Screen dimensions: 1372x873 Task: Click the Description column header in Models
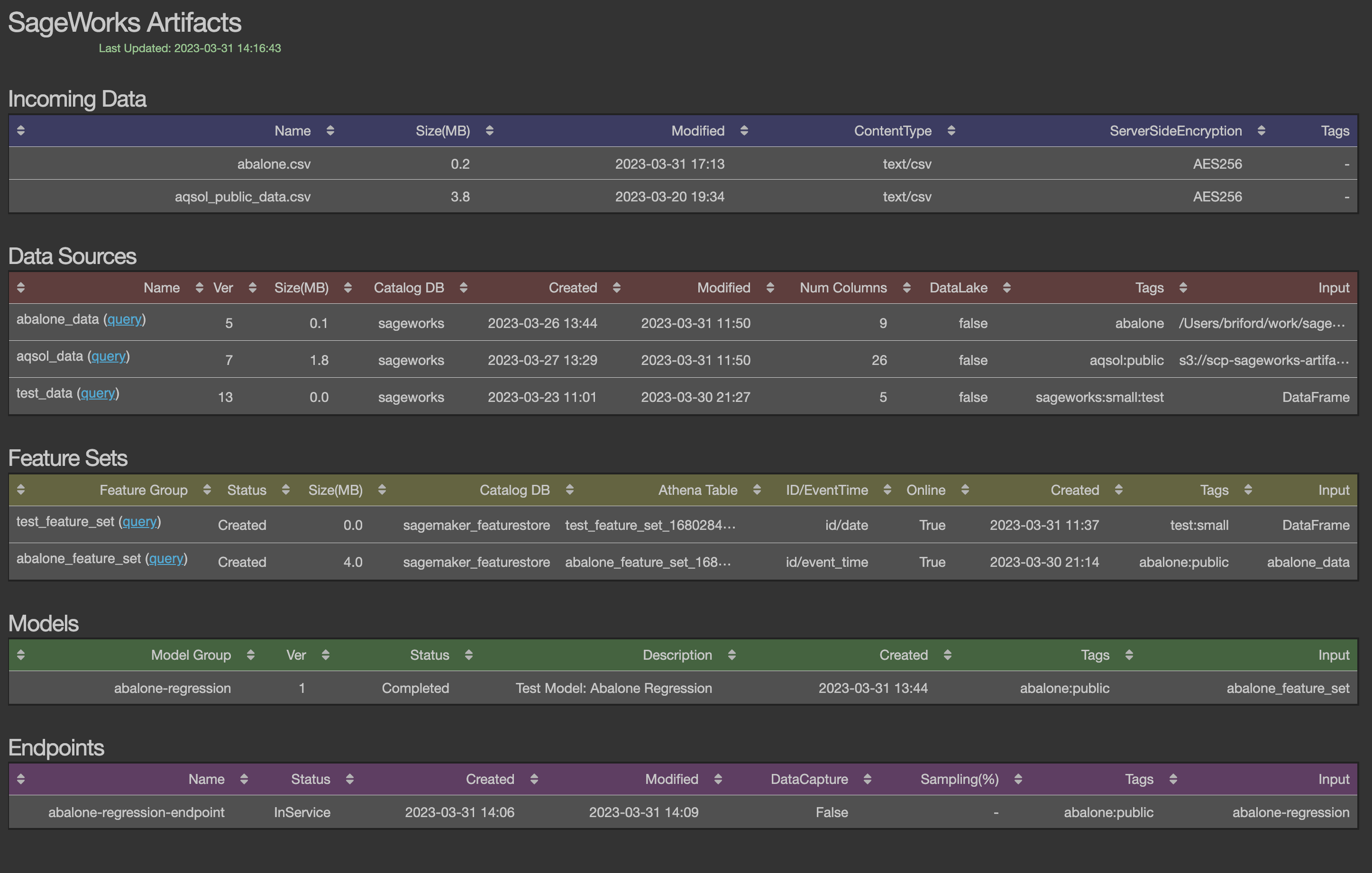(677, 655)
